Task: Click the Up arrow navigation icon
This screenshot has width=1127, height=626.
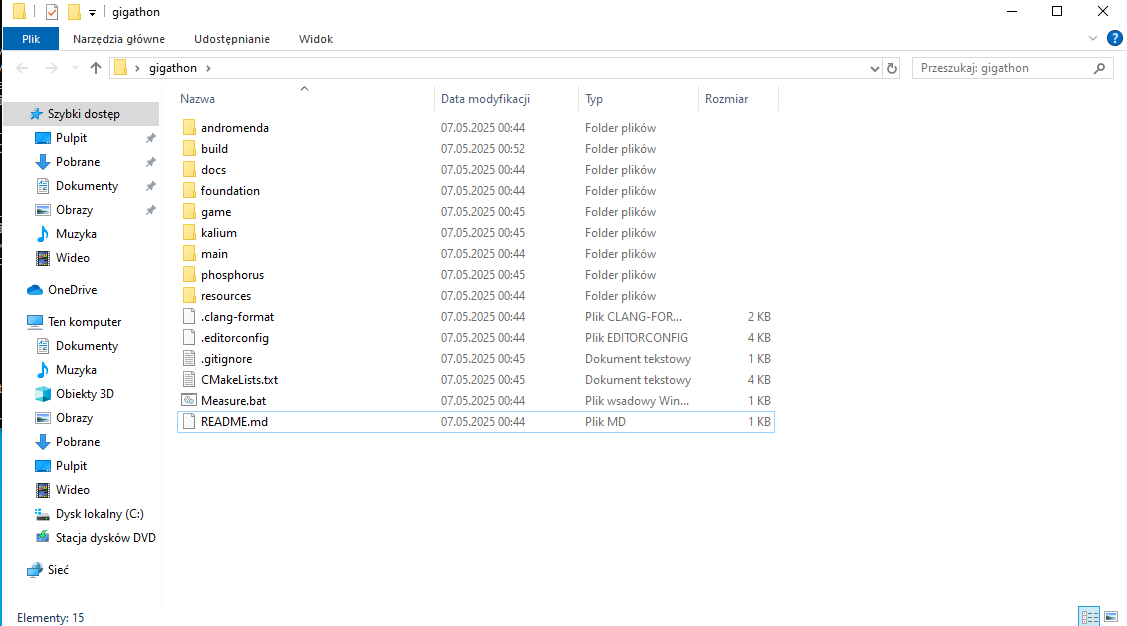Action: coord(96,68)
